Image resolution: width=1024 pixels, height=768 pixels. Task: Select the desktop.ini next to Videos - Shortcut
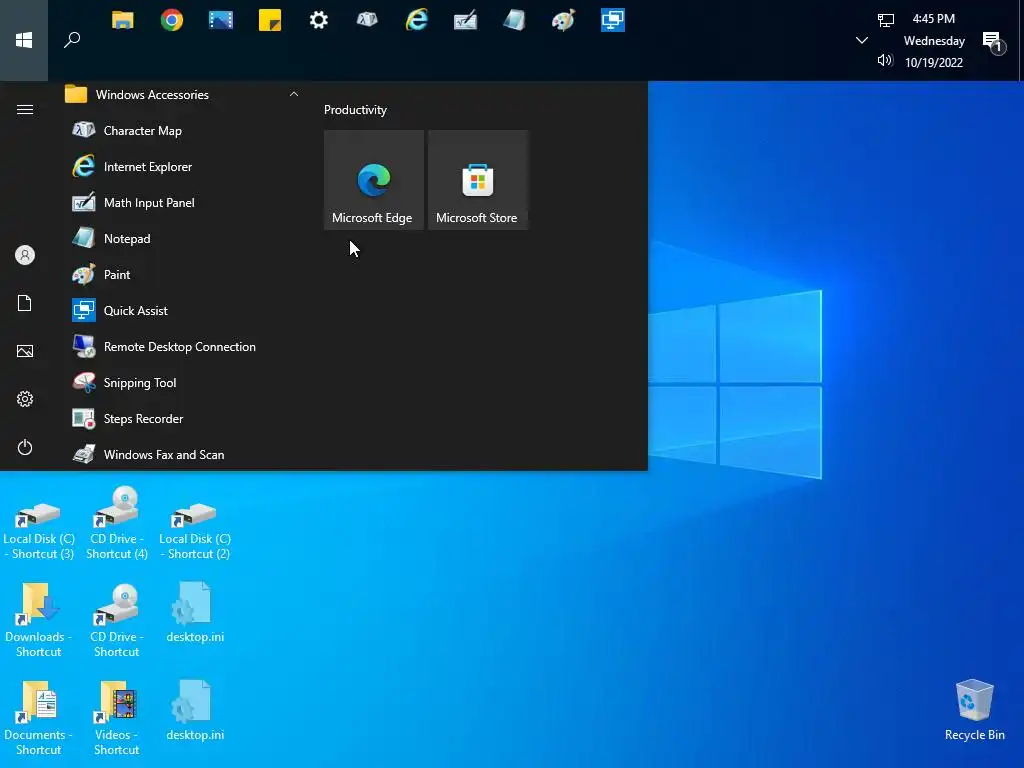tap(195, 711)
